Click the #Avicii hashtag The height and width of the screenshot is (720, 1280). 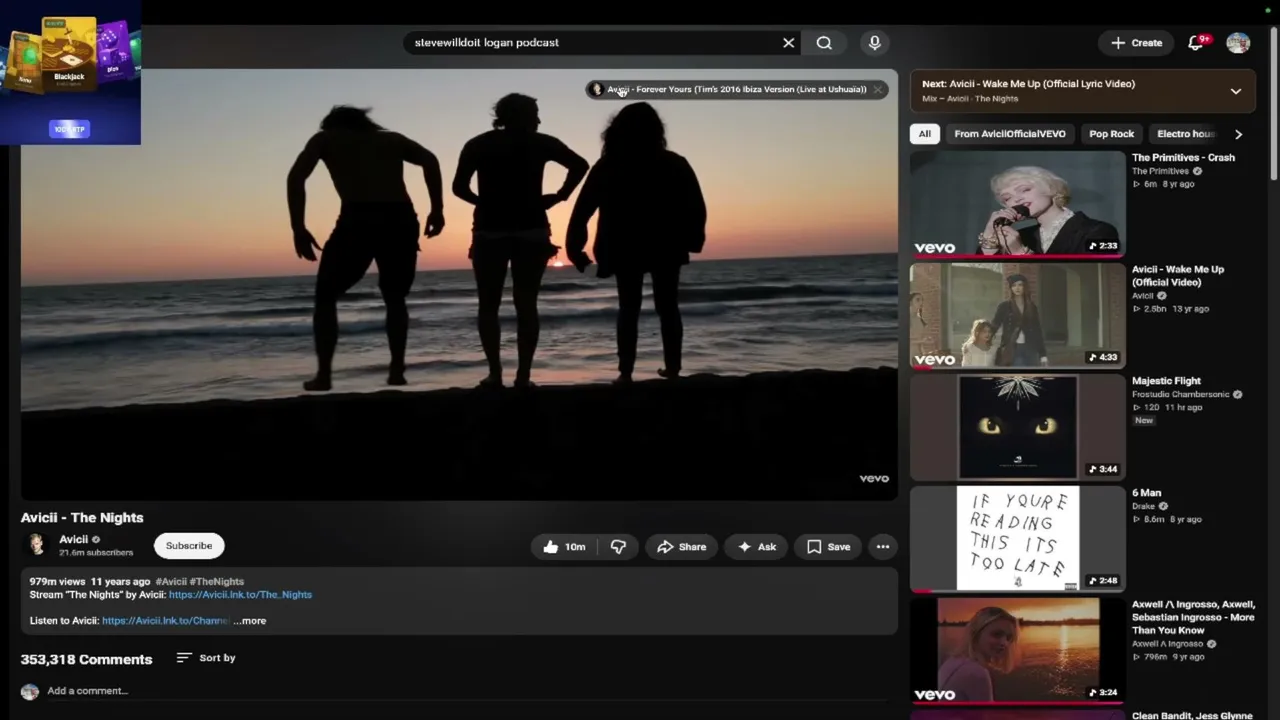coord(171,582)
